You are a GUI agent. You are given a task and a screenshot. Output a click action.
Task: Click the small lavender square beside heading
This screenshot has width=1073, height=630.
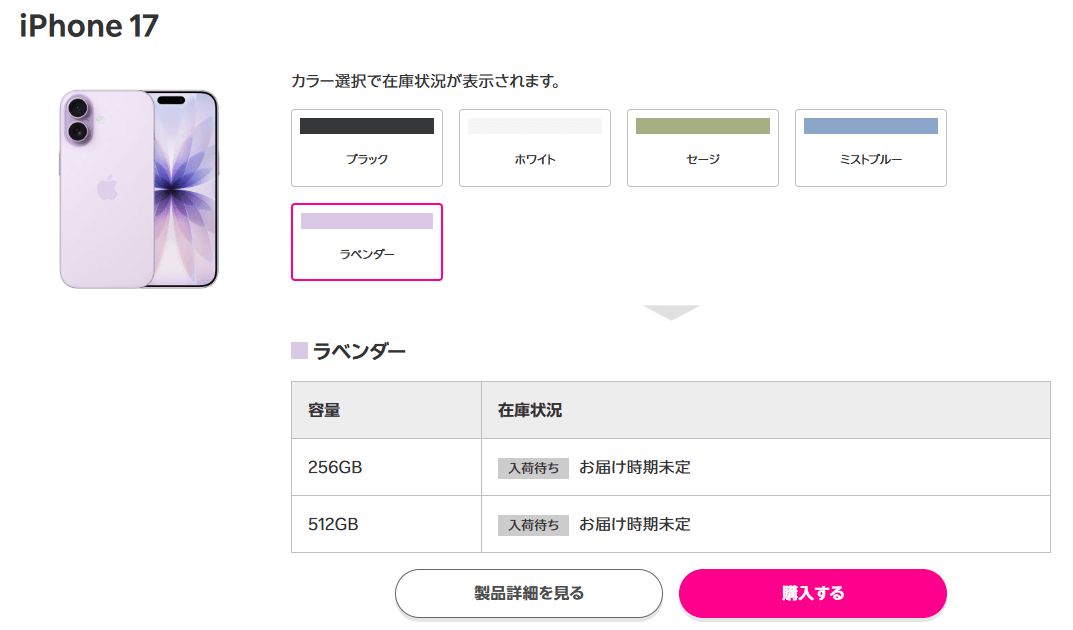coord(299,350)
